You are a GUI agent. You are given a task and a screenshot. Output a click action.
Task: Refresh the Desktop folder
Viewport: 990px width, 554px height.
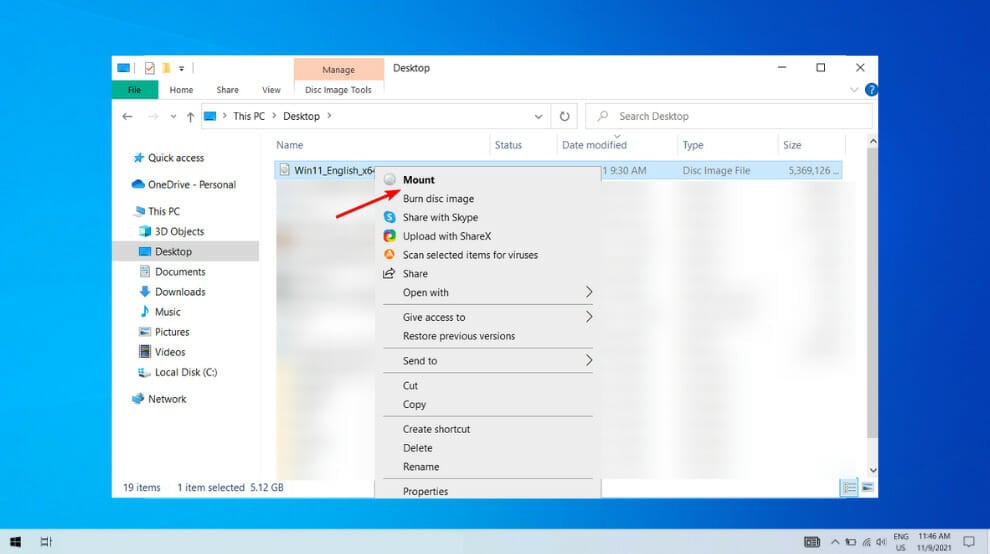tap(564, 116)
